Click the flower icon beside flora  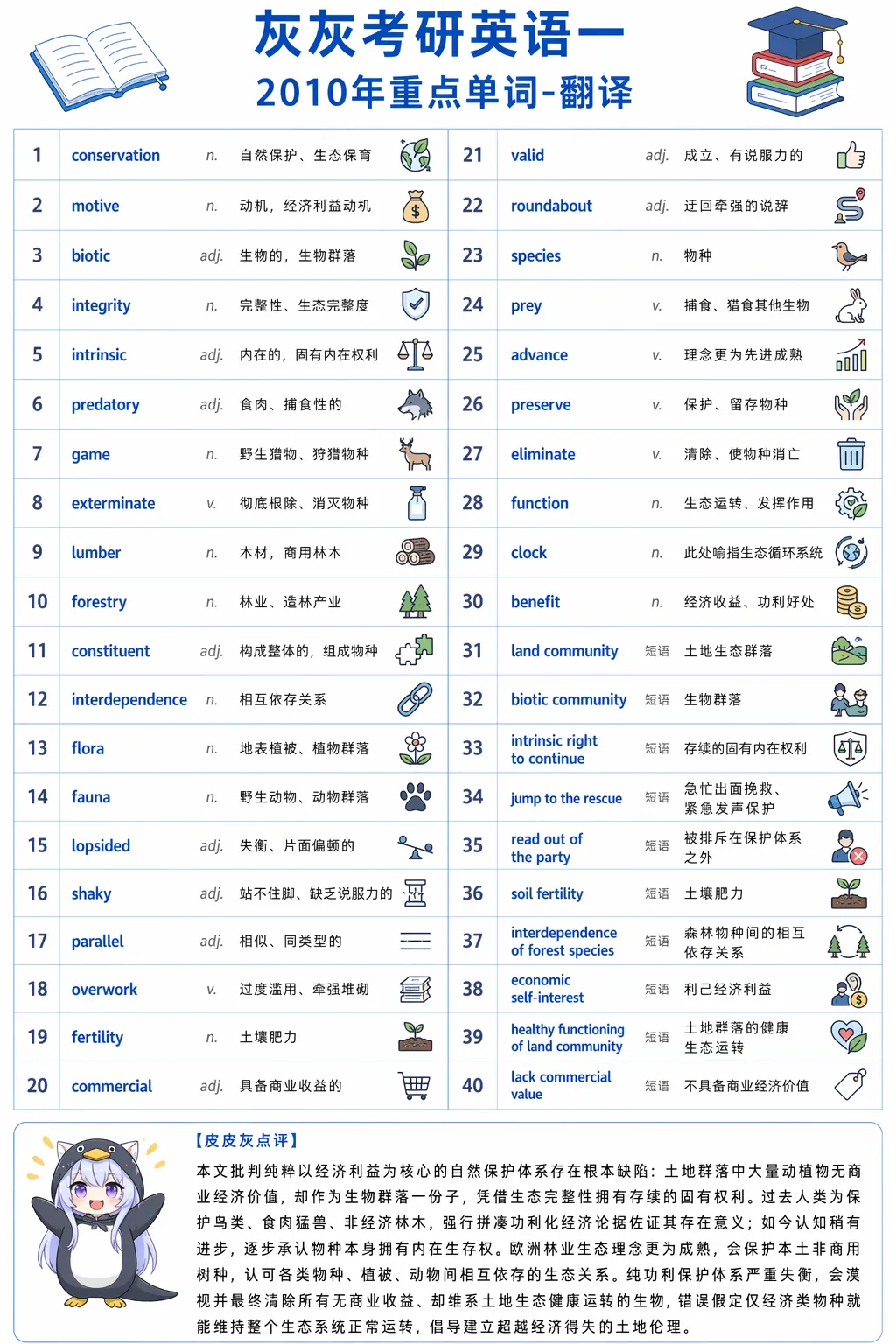[x=415, y=748]
